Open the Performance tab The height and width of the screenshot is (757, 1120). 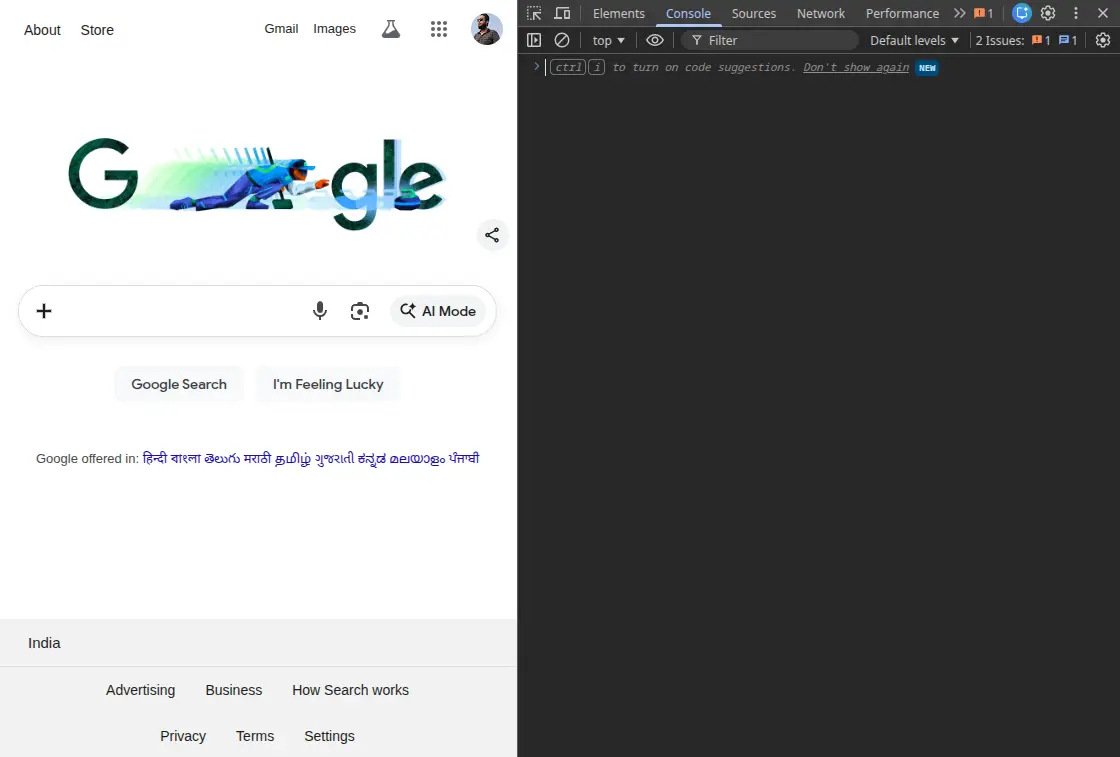(902, 14)
